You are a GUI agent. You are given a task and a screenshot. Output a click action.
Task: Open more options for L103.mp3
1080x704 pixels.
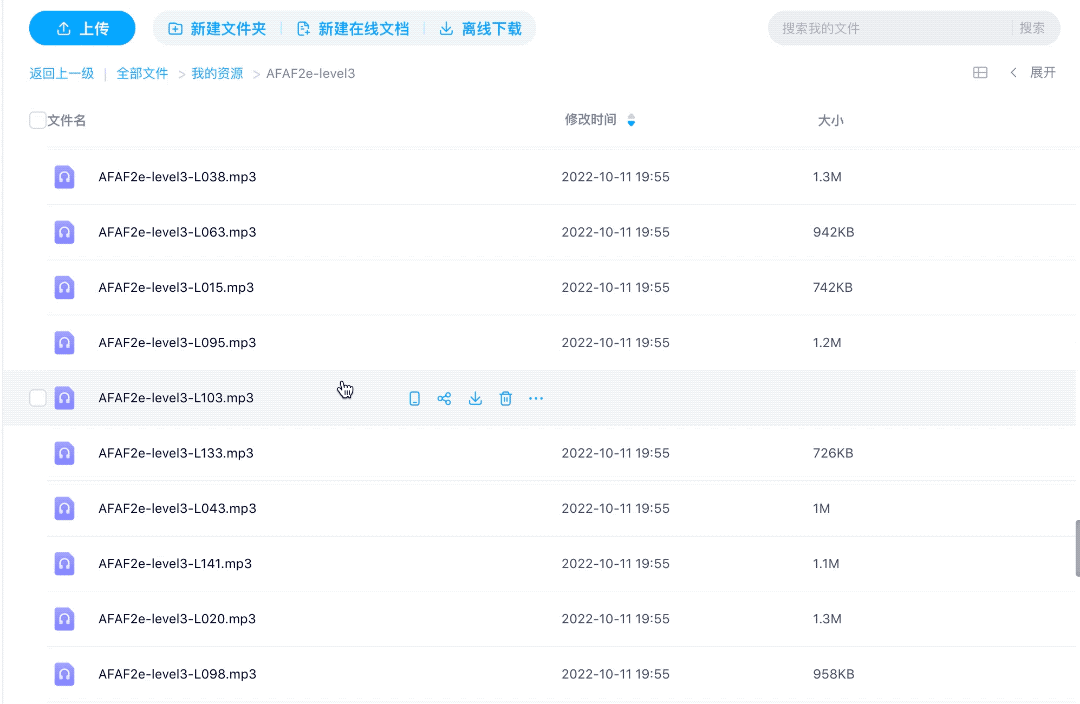[536, 399]
